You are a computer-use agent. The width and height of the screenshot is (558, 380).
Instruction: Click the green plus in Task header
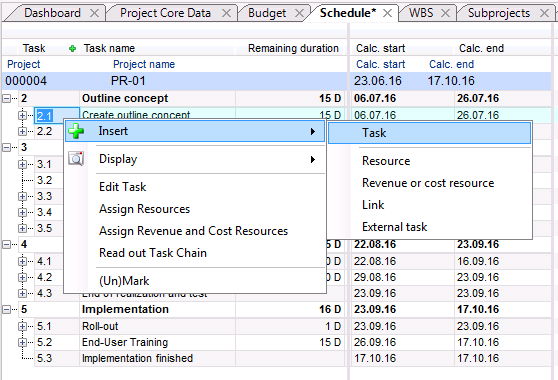[x=72, y=49]
